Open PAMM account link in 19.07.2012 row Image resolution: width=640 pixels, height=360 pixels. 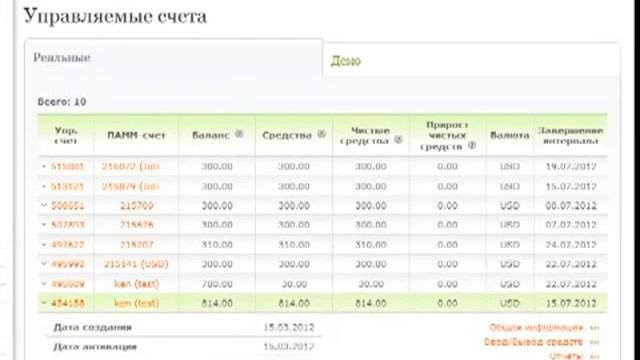[x=131, y=167]
